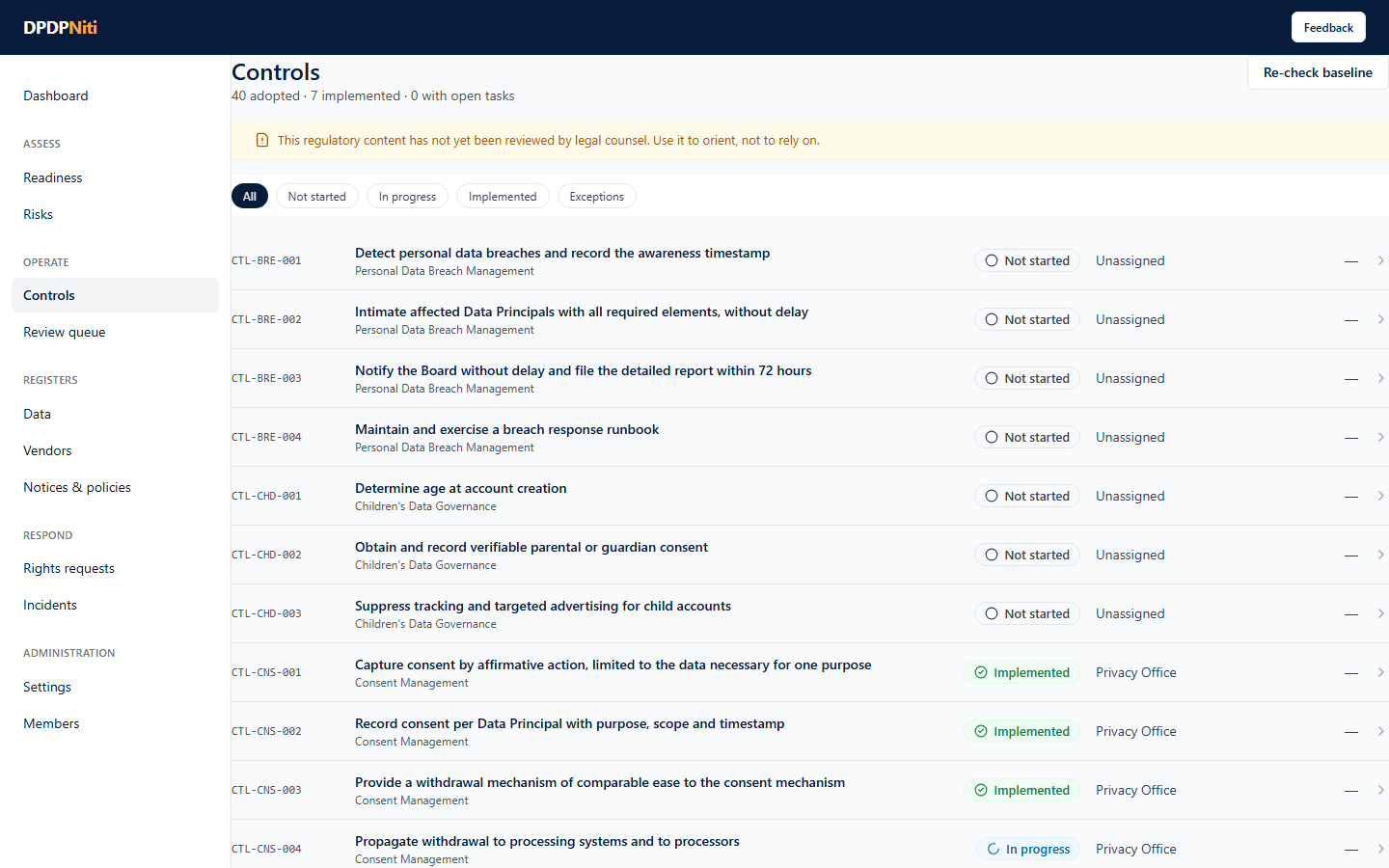Open Rights requests
The height and width of the screenshot is (868, 1389).
coord(115,568)
